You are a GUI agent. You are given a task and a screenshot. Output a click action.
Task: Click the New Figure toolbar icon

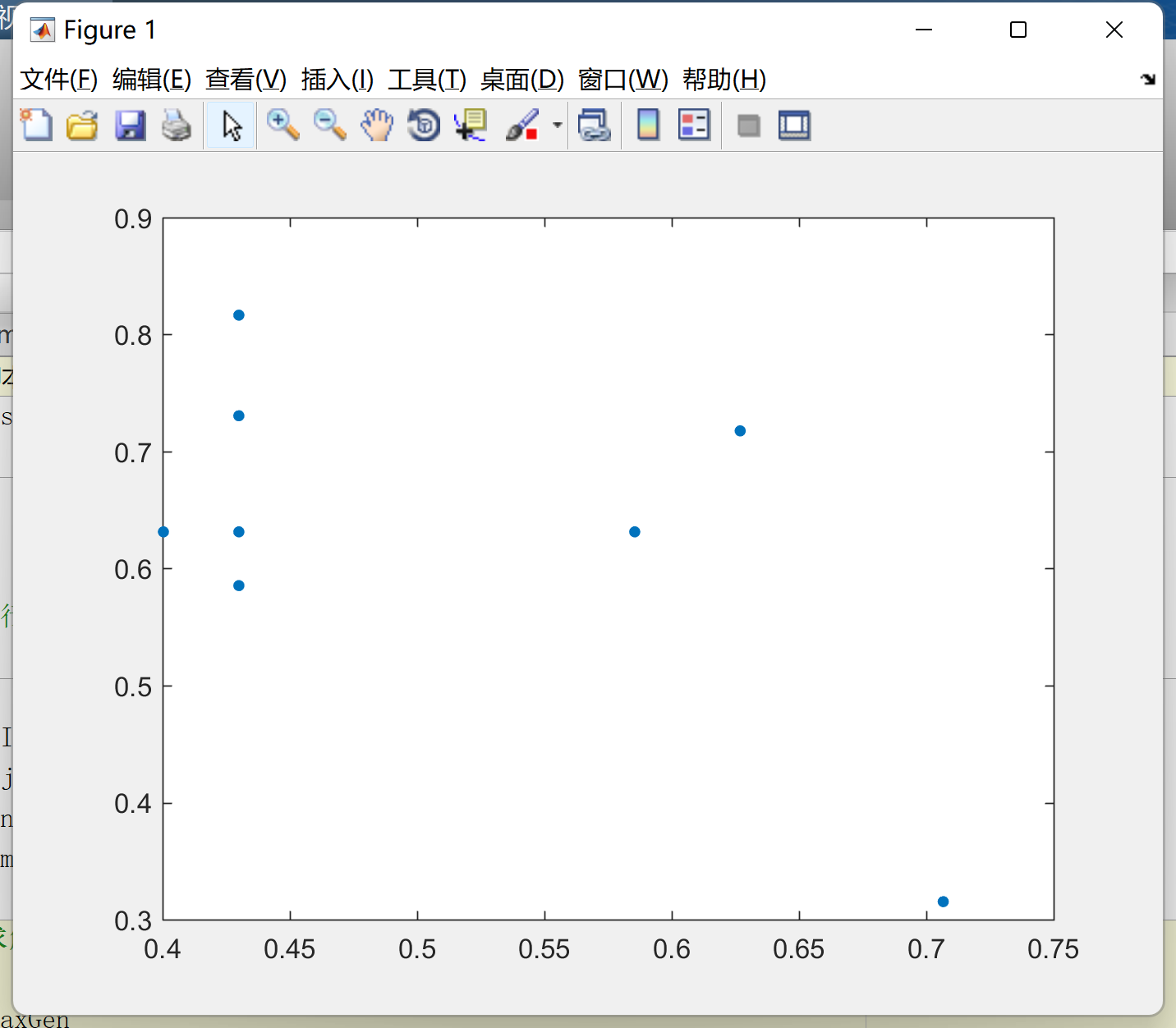pyautogui.click(x=36, y=126)
